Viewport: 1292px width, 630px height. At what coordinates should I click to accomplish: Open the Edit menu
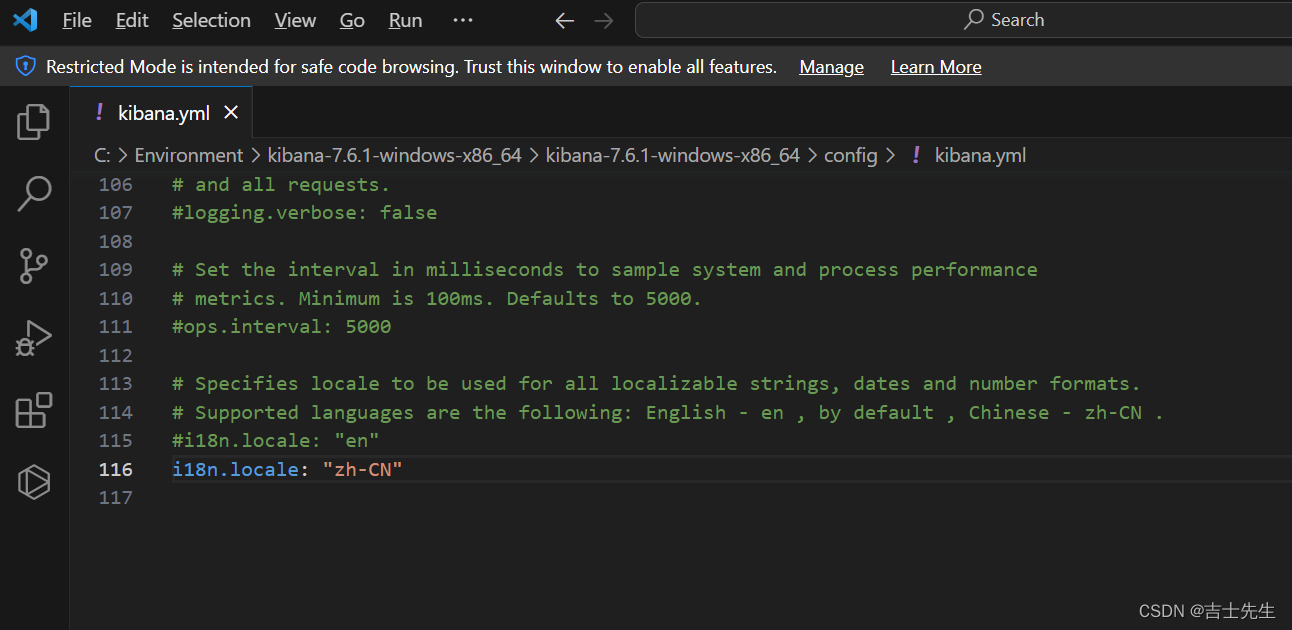point(132,20)
